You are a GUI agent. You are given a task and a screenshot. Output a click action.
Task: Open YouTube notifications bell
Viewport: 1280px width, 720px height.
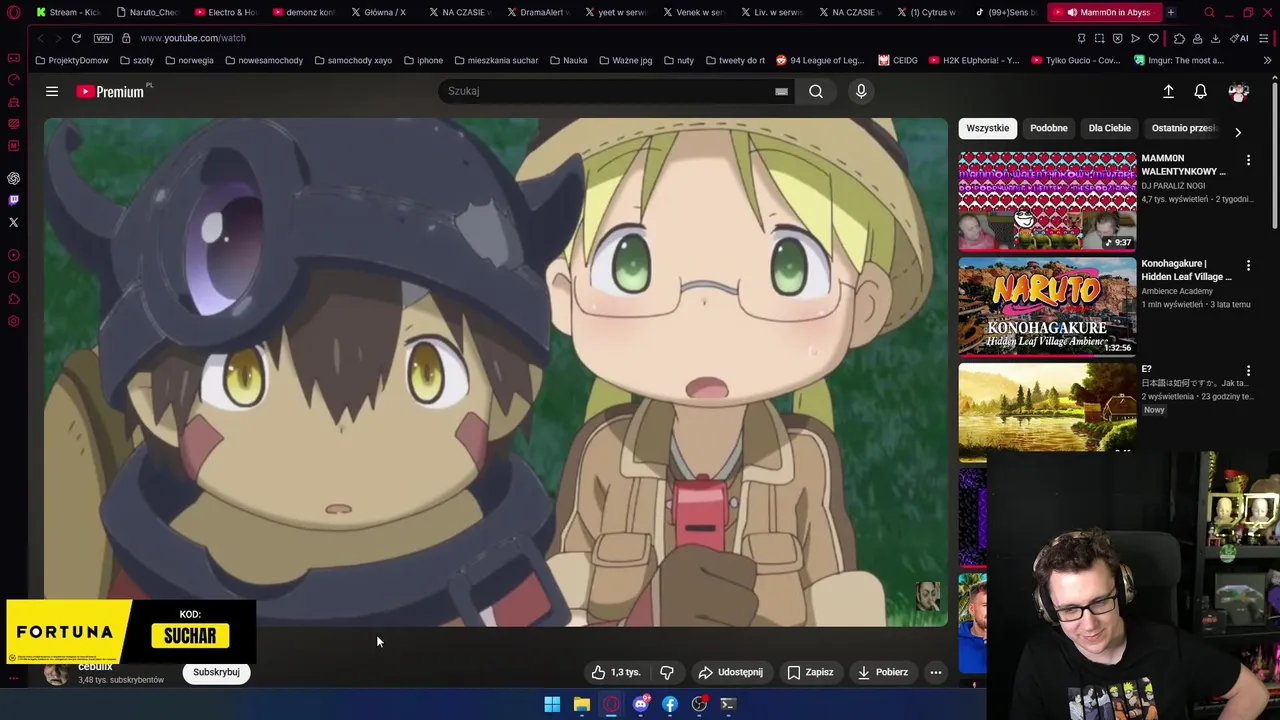(x=1201, y=91)
